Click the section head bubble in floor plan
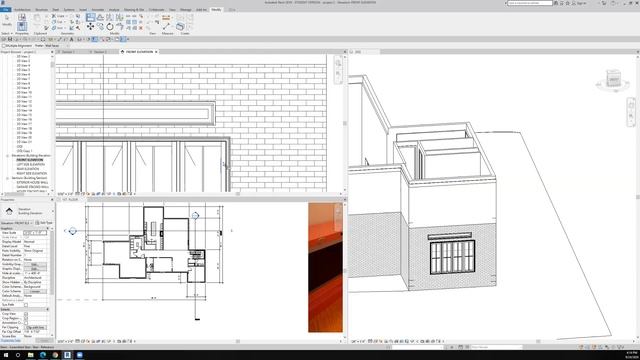Viewport: 640px width, 360px height. tap(195, 216)
